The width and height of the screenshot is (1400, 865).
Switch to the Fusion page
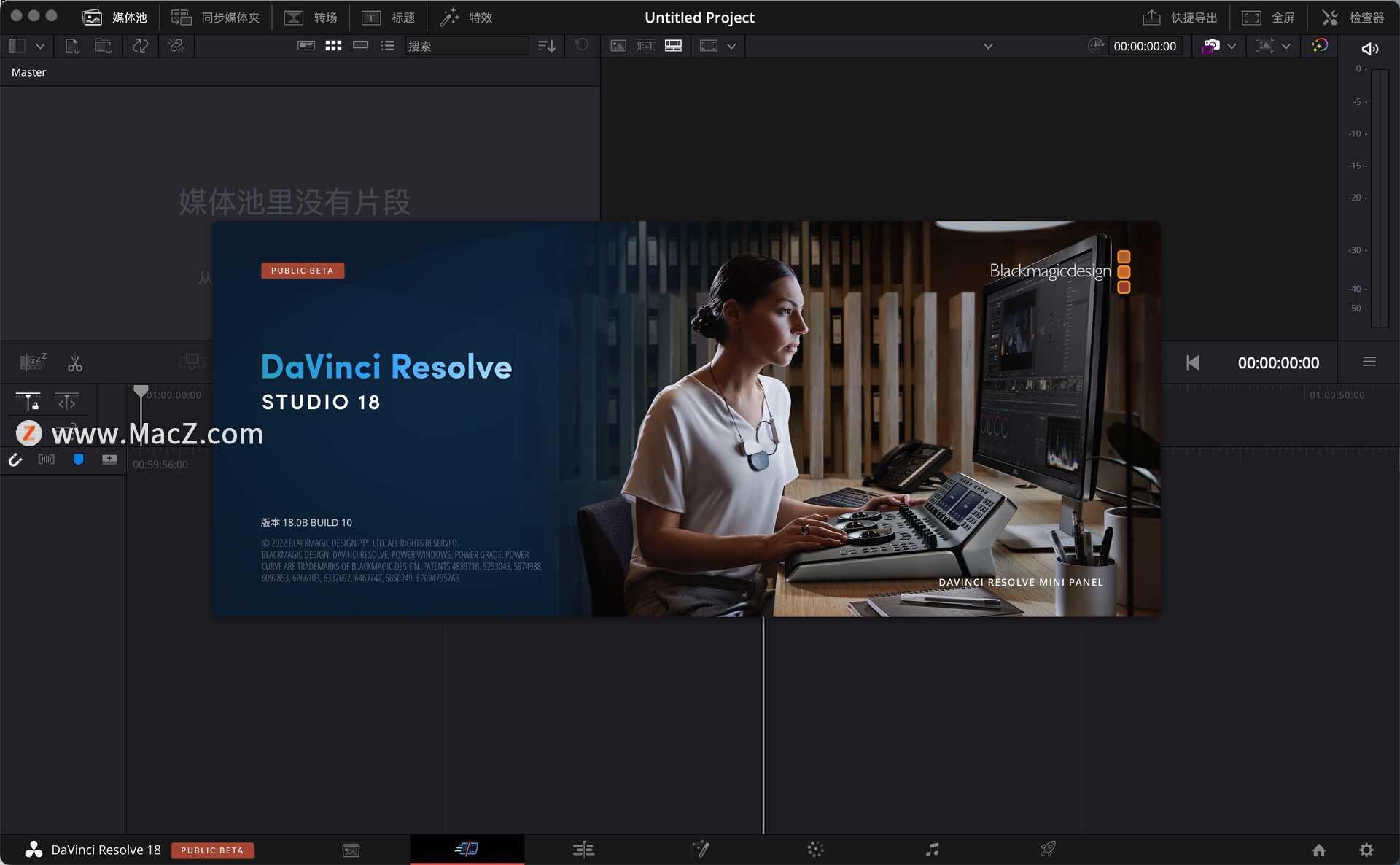(x=700, y=850)
